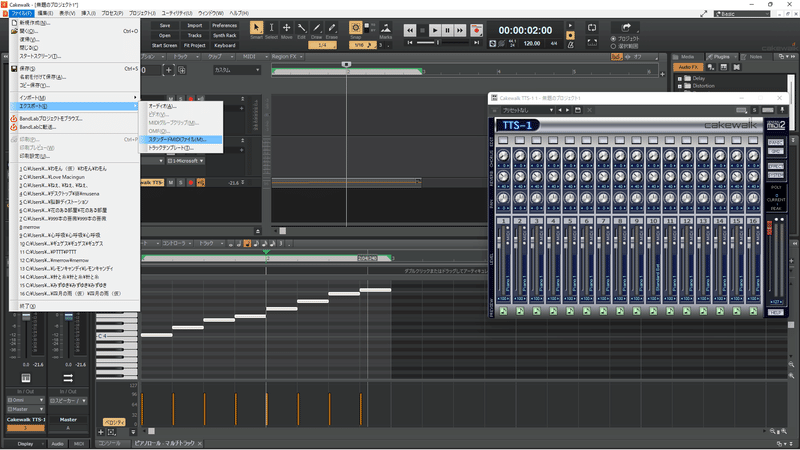This screenshot has height=450, width=800.
Task: Click the Save button
Action: coord(165,26)
